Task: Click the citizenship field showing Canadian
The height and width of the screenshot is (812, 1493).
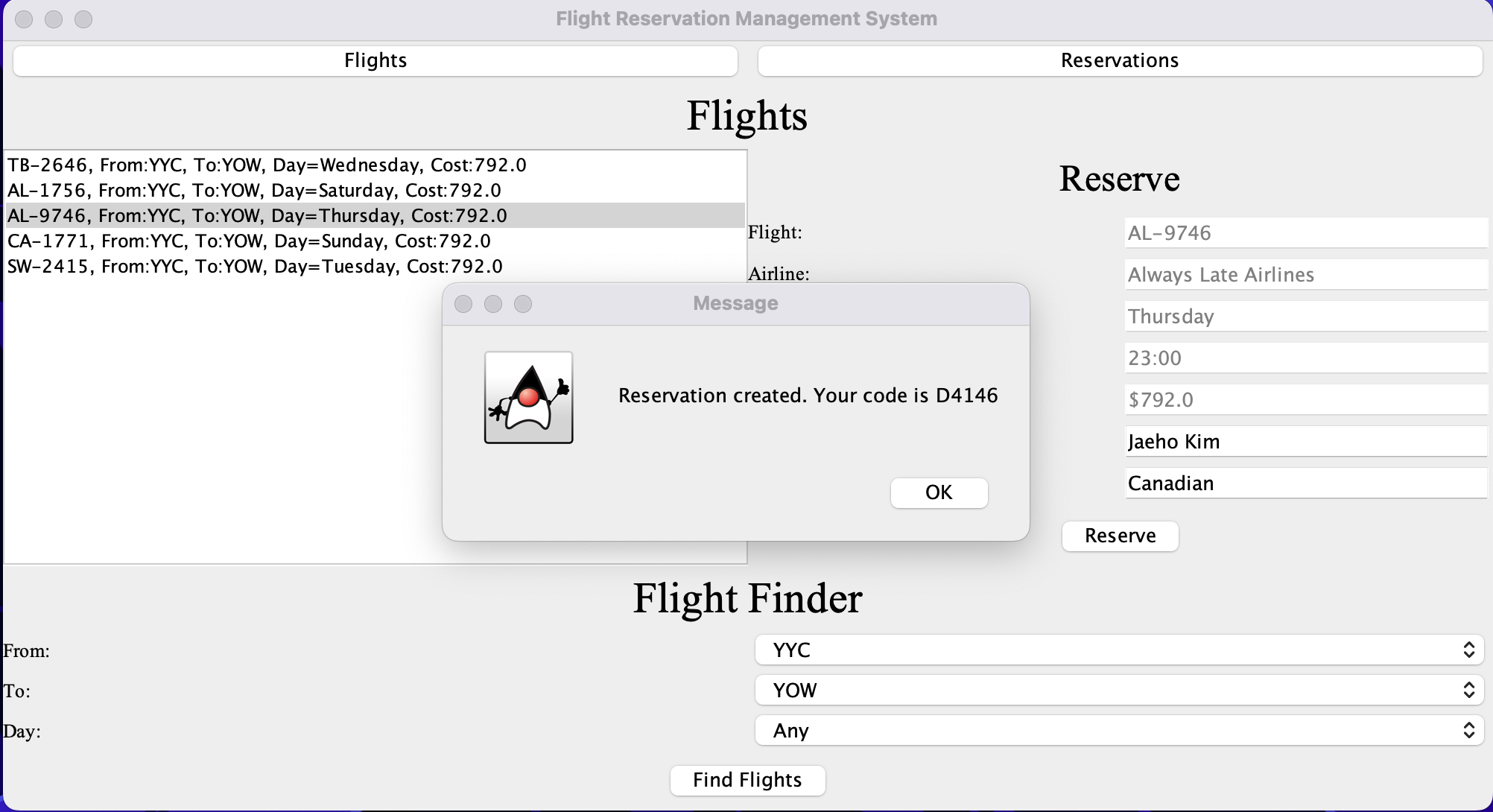Action: pyautogui.click(x=1305, y=483)
